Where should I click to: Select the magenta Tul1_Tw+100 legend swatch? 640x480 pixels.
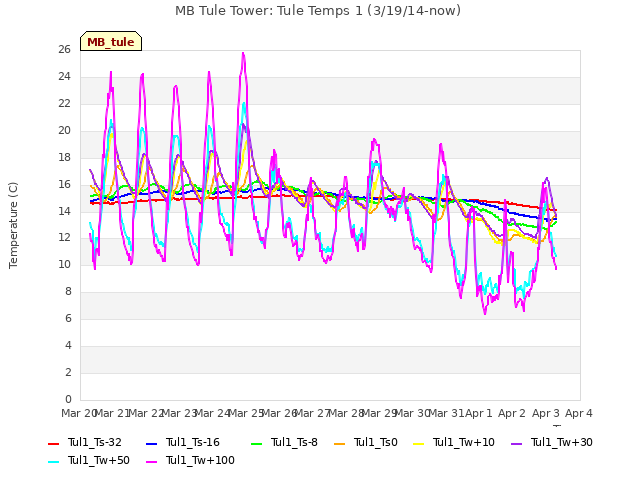pyautogui.click(x=151, y=461)
